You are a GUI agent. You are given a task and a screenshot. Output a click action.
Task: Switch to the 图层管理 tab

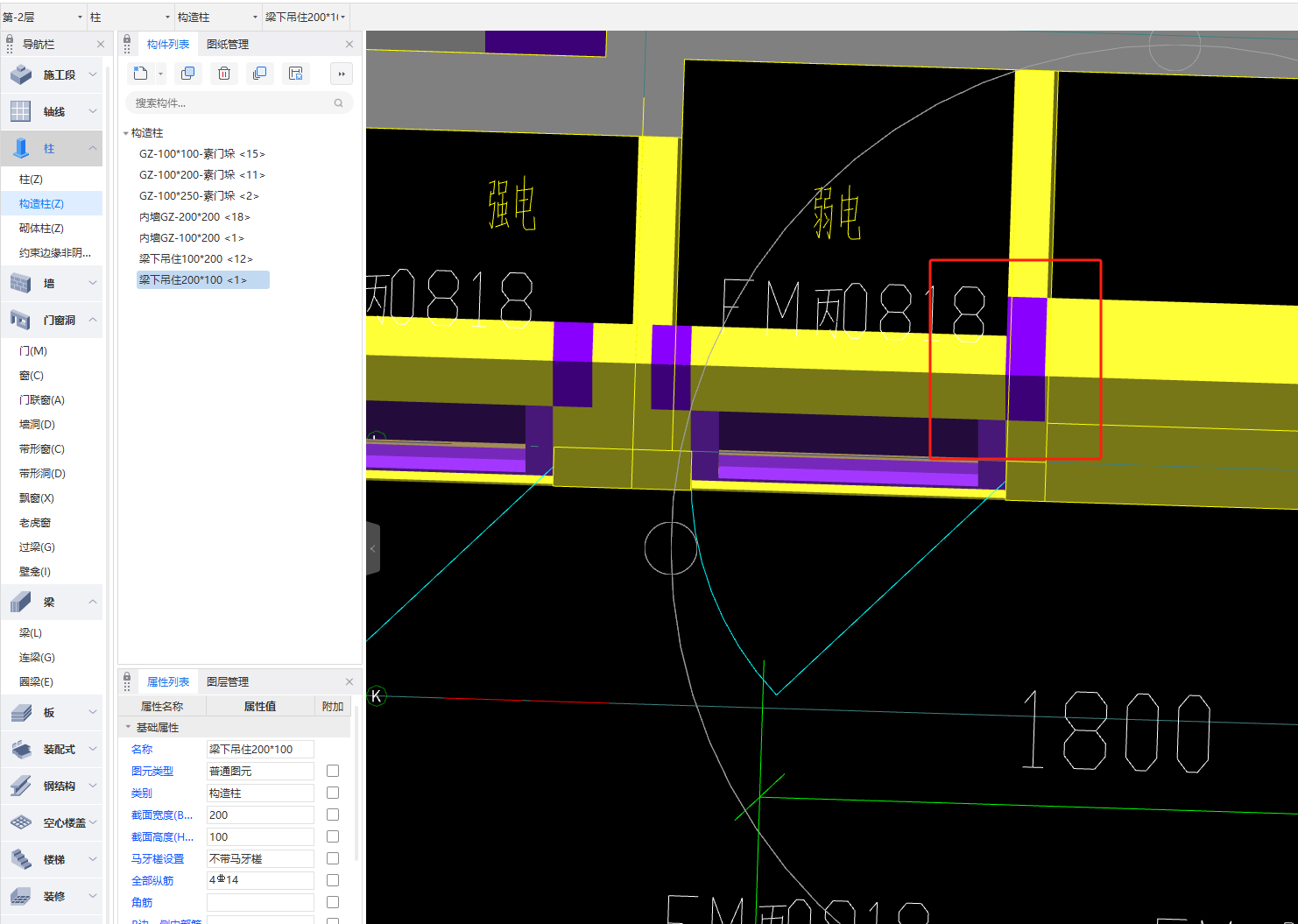coord(228,681)
